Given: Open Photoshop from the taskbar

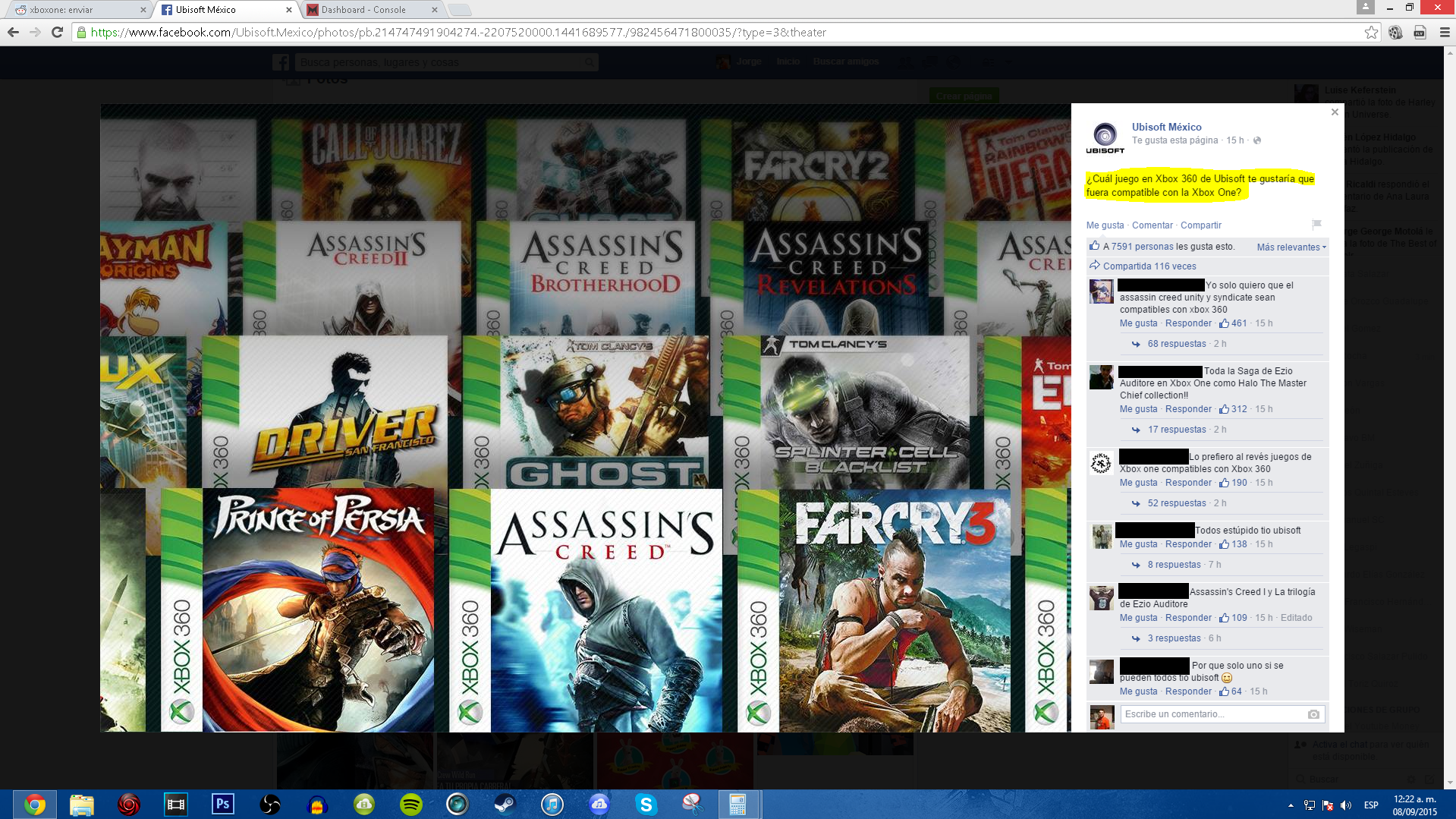Looking at the screenshot, I should point(223,804).
